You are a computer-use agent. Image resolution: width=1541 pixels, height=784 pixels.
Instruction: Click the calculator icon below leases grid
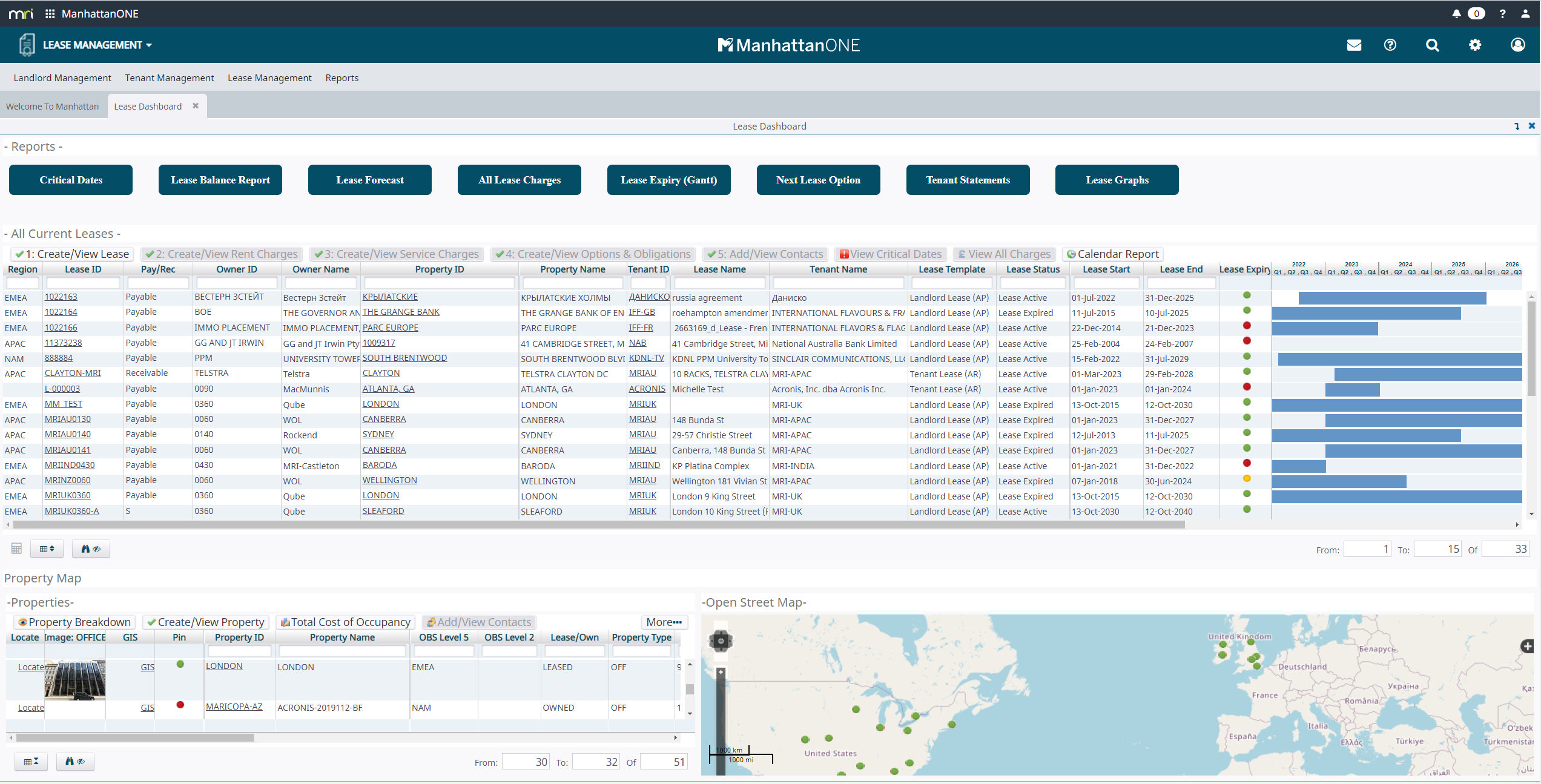click(16, 548)
